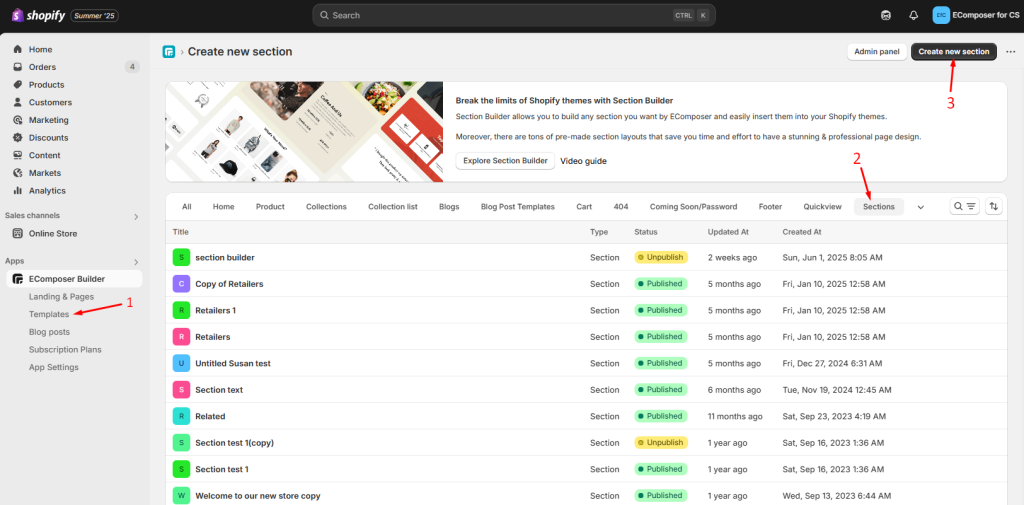Open the Video guide link
The height and width of the screenshot is (505, 1024).
tap(583, 161)
